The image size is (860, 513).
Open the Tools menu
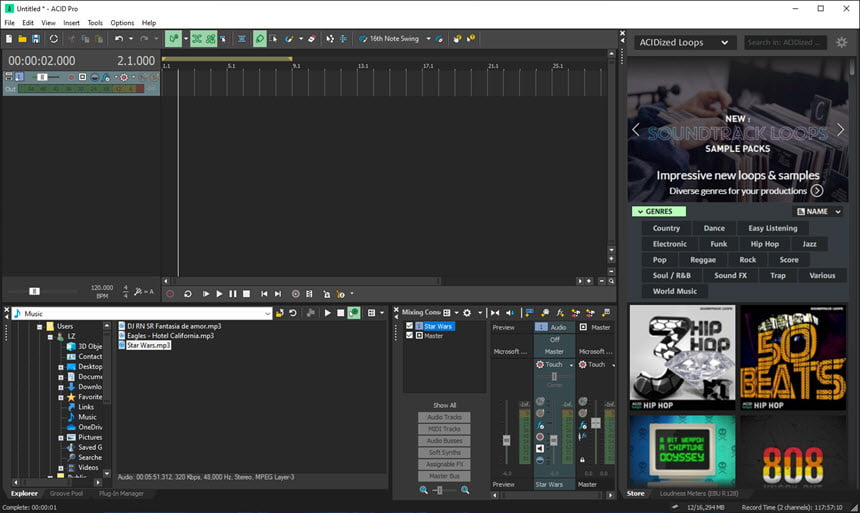tap(95, 23)
